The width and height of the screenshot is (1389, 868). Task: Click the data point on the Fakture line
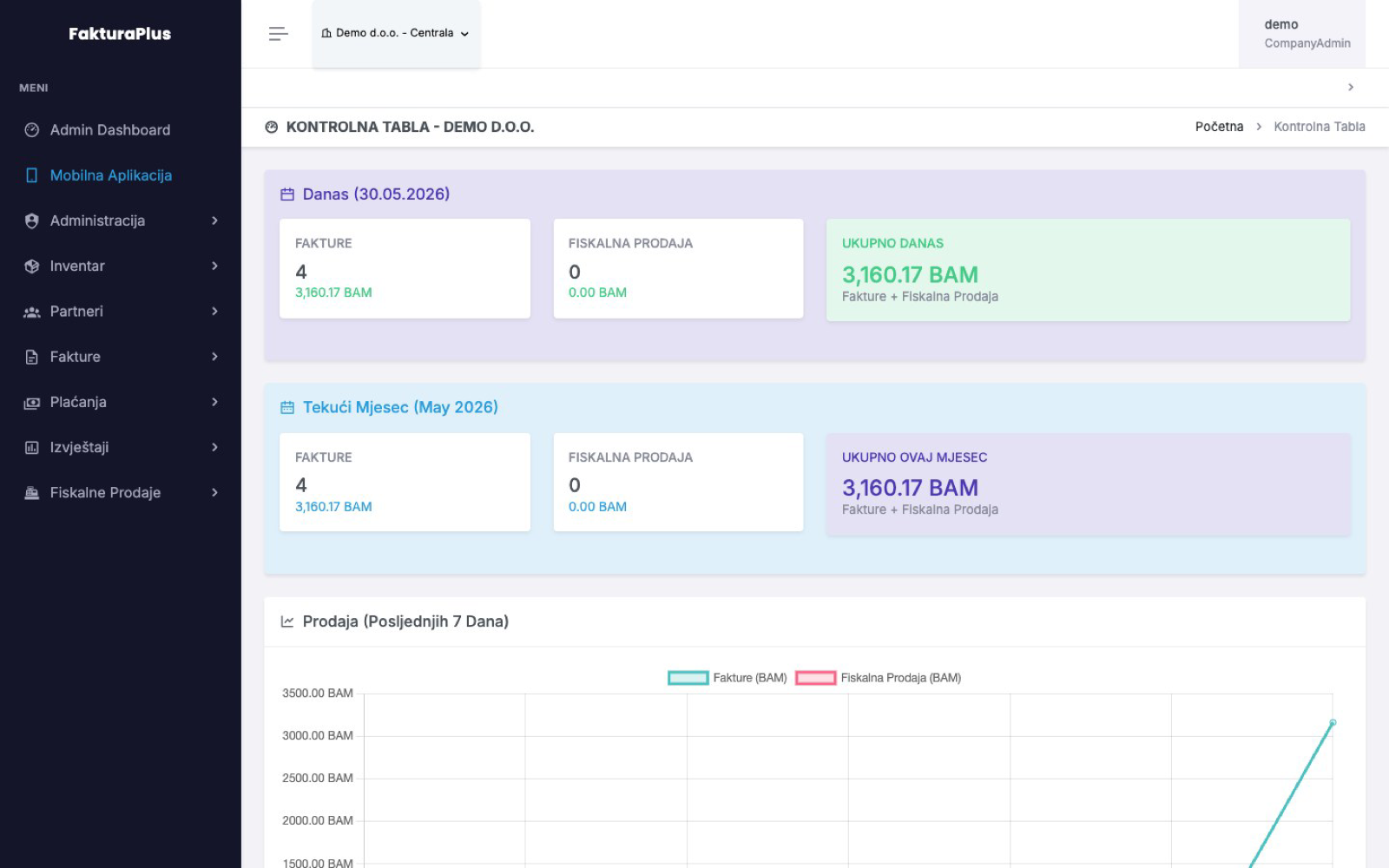click(1333, 722)
